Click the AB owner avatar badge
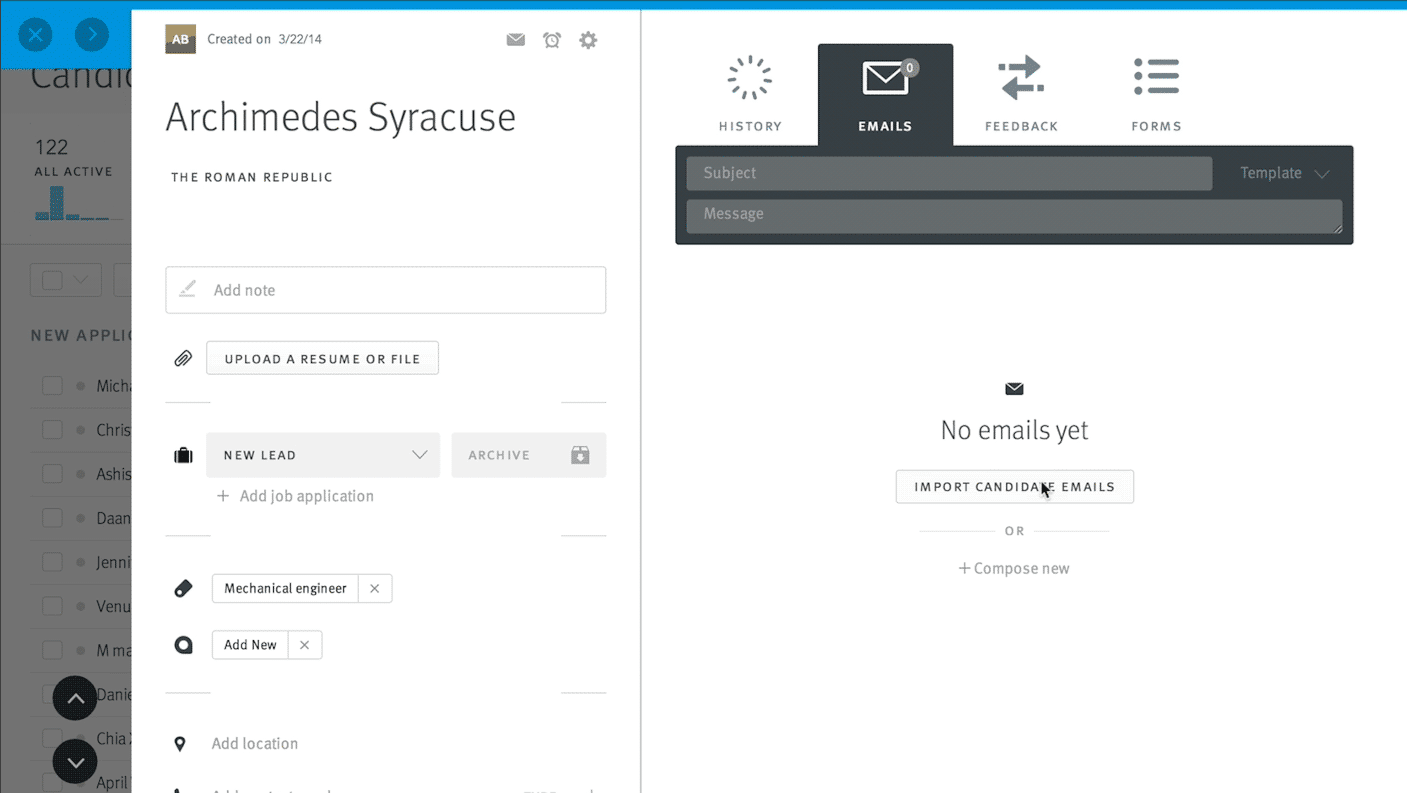The height and width of the screenshot is (793, 1407). coord(180,39)
